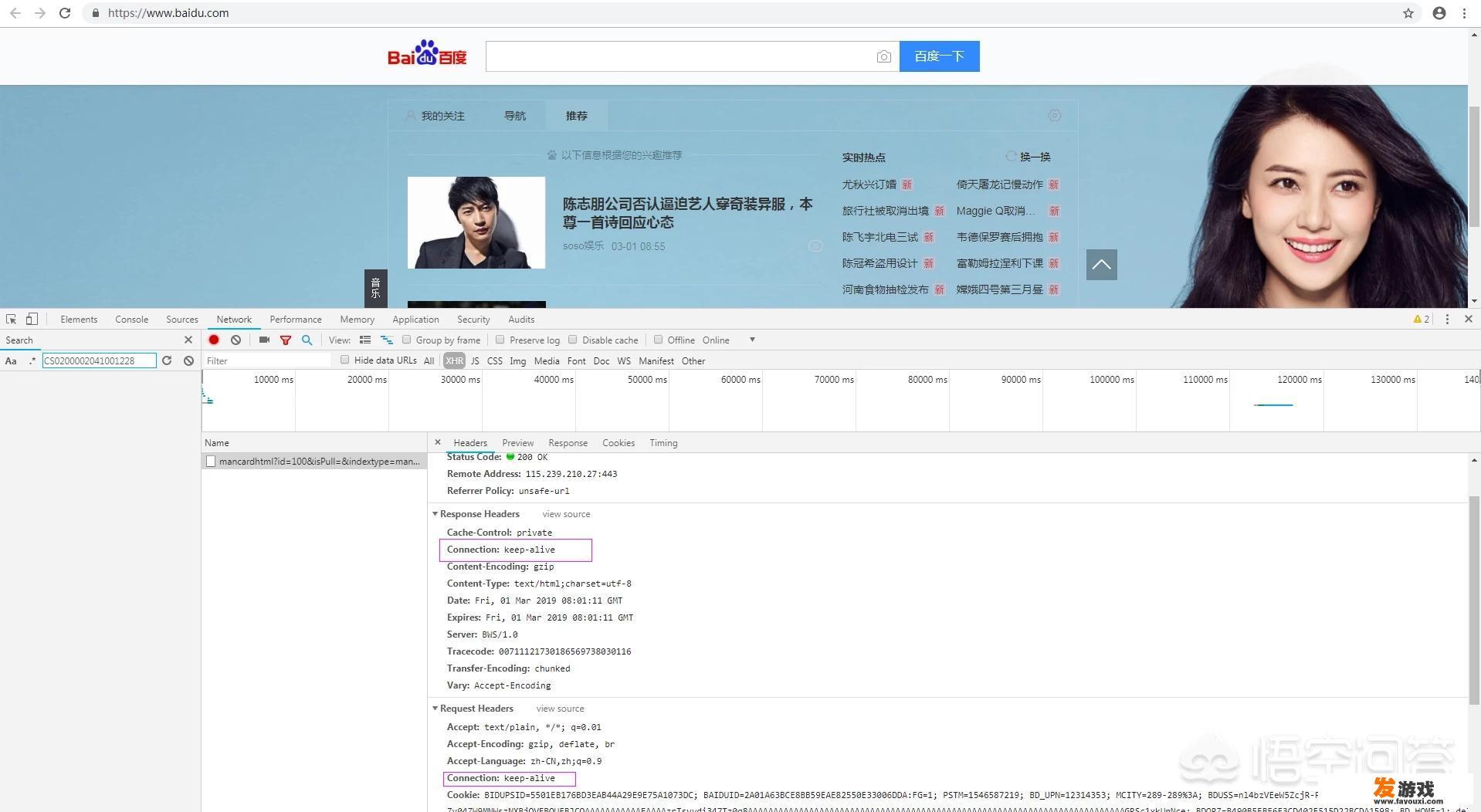
Task: Click the news article thumbnail photo
Action: point(476,222)
